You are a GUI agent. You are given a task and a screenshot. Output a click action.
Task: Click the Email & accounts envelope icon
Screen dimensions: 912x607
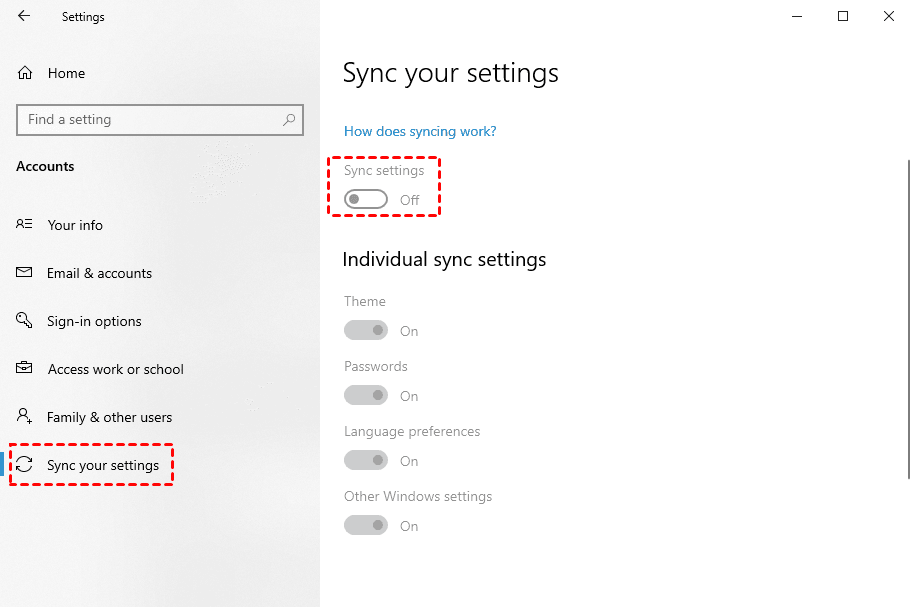(x=25, y=273)
